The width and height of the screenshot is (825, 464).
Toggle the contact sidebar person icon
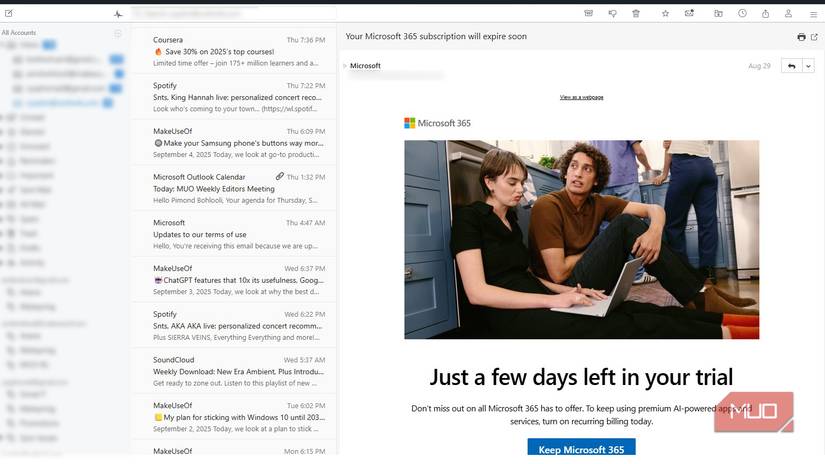pyautogui.click(x=788, y=14)
